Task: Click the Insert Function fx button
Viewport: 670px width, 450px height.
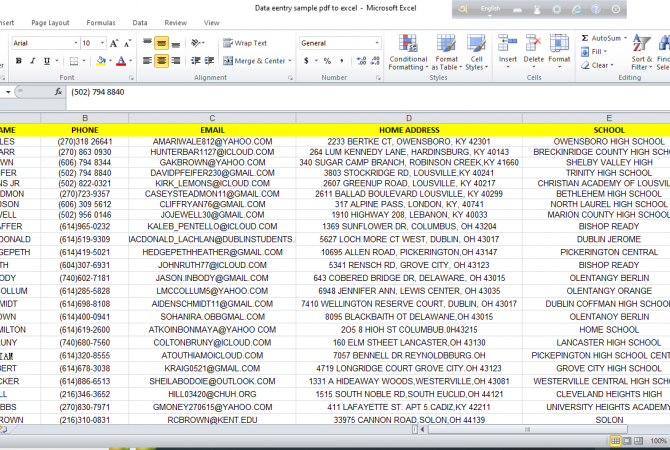Action: 59,92
